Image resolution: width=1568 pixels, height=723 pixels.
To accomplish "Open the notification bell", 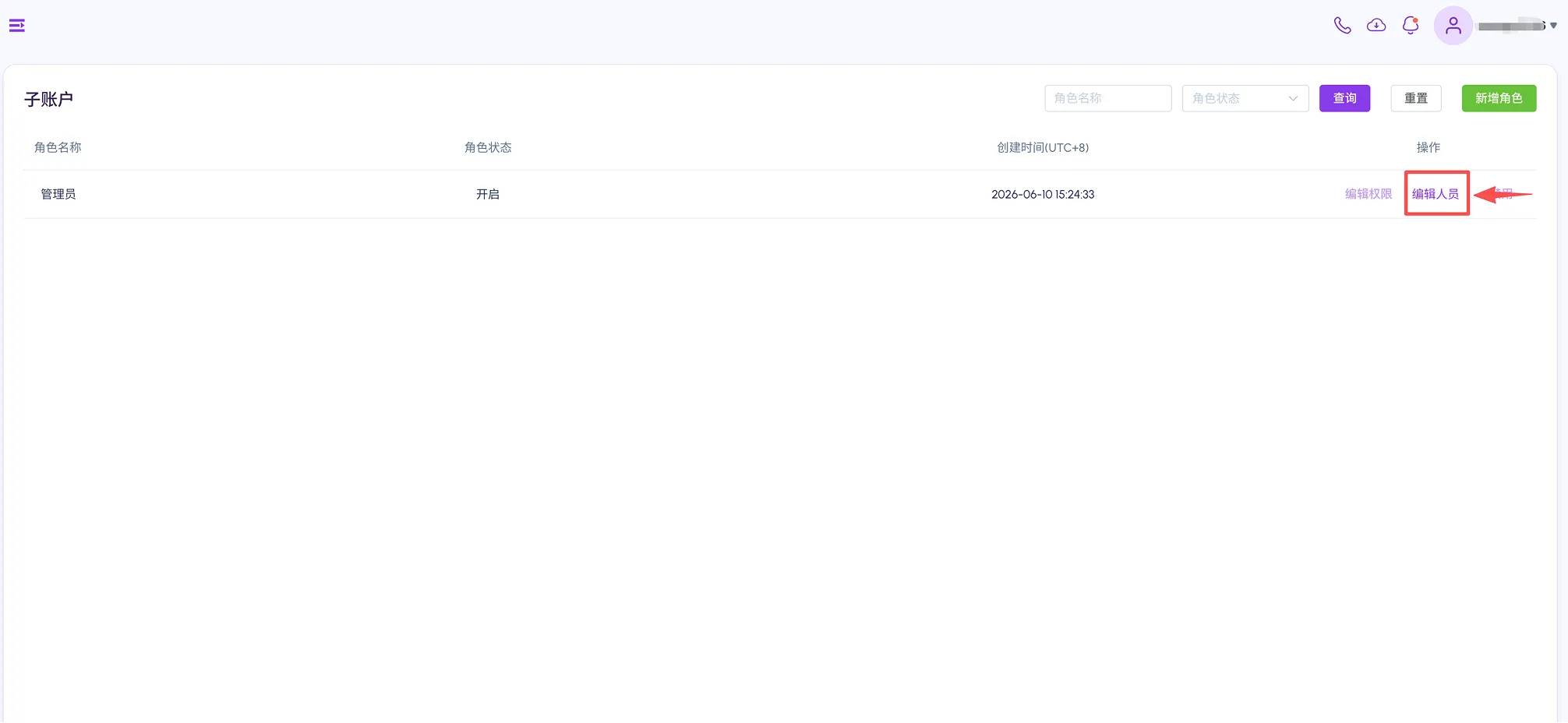I will click(x=1411, y=26).
